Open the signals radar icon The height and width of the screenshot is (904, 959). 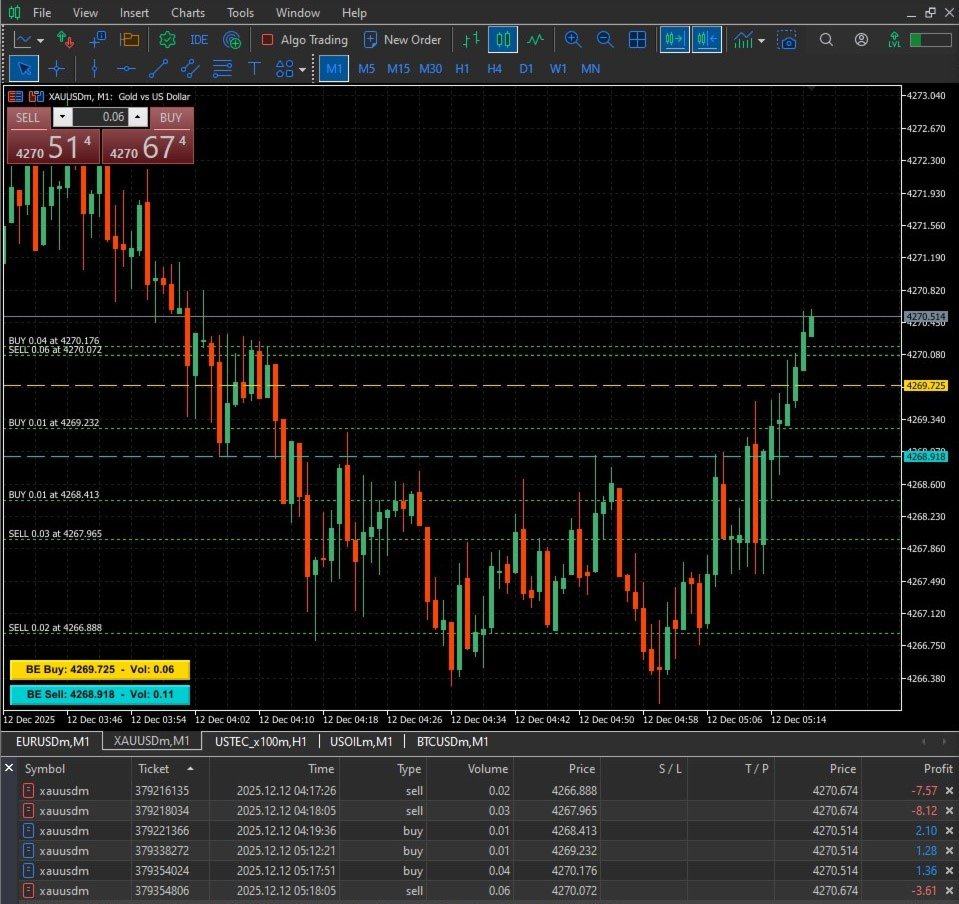tap(232, 40)
